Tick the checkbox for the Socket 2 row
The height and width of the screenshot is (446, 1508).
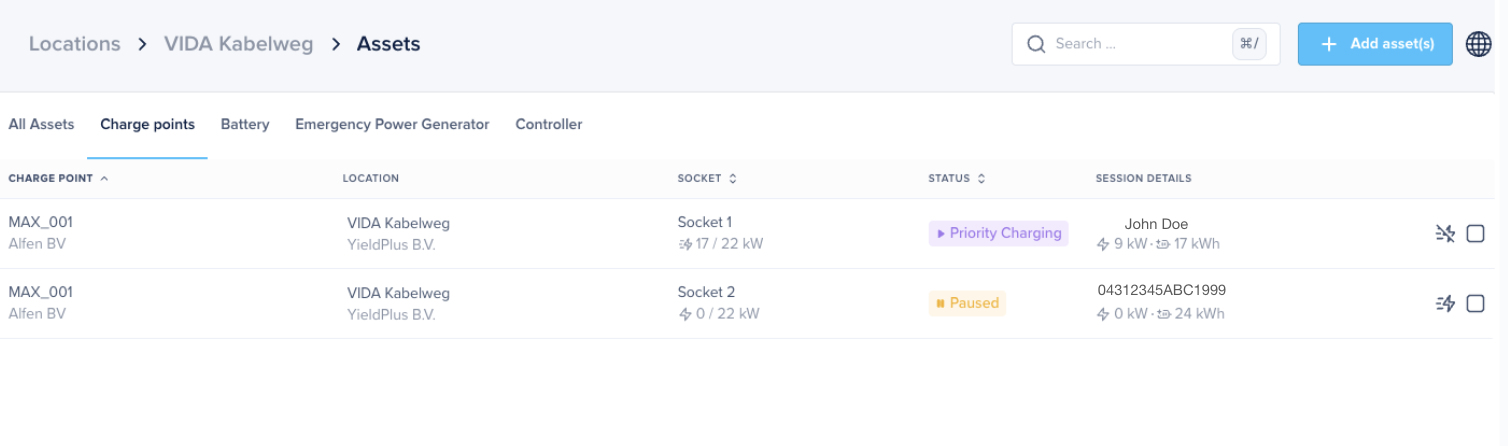pos(1475,304)
